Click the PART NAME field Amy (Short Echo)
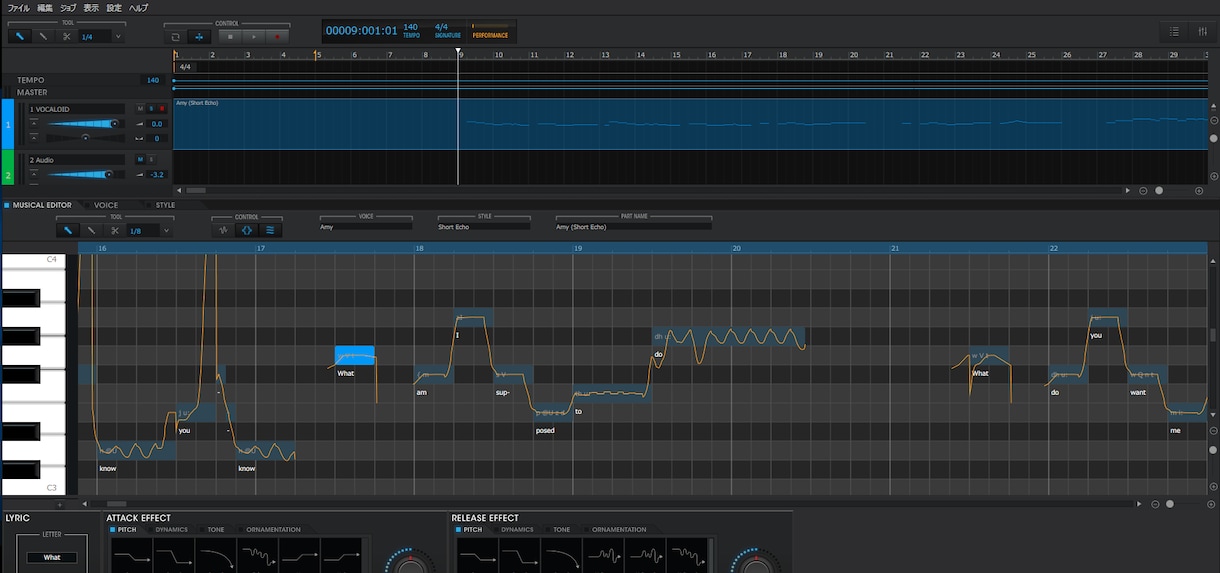This screenshot has height=573, width=1220. pyautogui.click(x=634, y=227)
